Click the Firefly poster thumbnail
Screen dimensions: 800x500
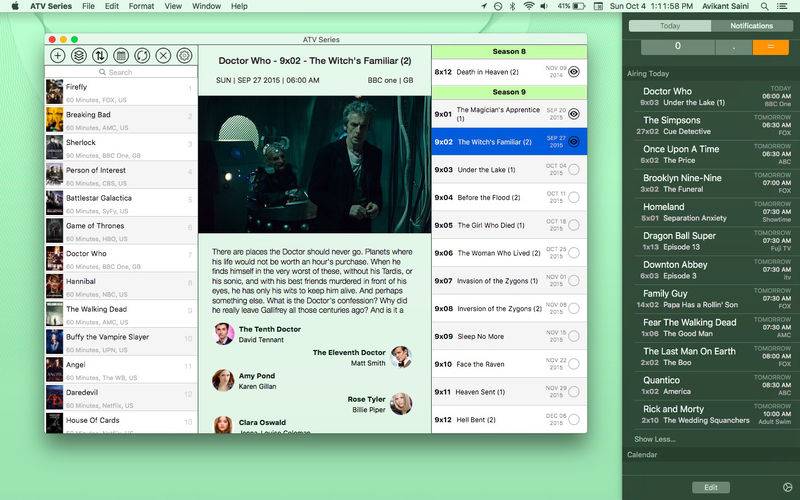(55, 92)
